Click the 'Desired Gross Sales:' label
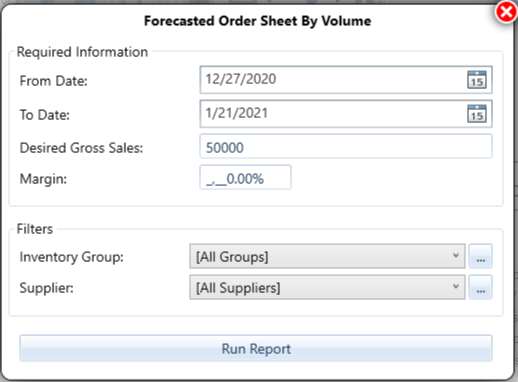The image size is (518, 382). click(x=81, y=148)
